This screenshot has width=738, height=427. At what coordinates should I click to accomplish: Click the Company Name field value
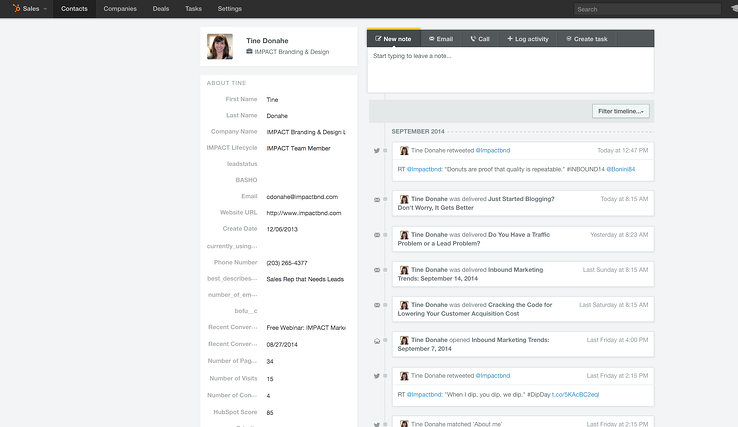(x=306, y=132)
